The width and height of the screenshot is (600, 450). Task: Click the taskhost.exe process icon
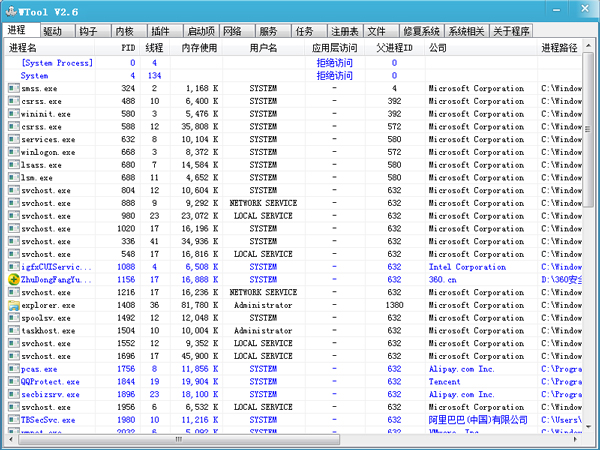coord(14,331)
